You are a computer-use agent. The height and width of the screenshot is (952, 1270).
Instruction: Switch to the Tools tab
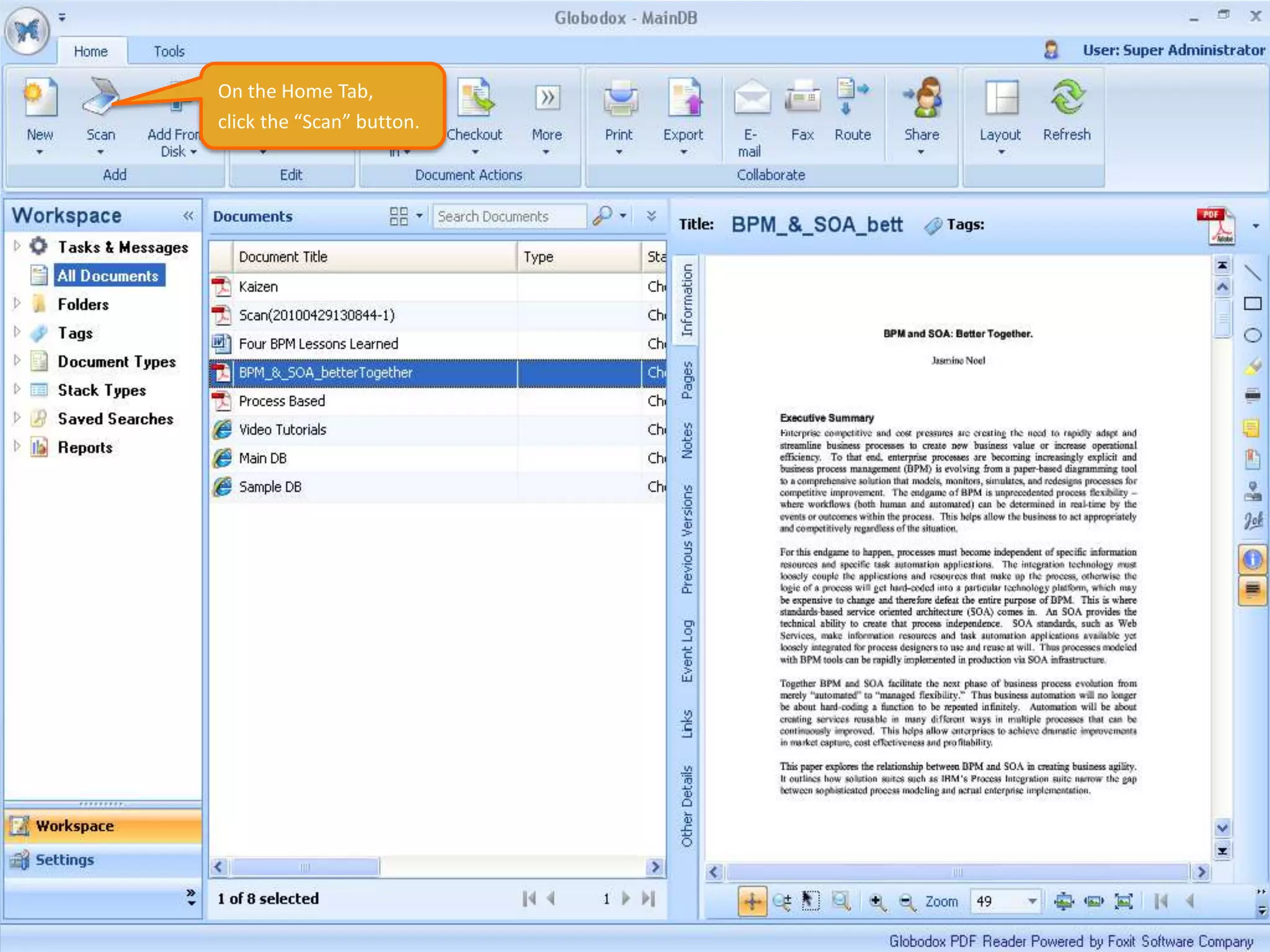[169, 51]
